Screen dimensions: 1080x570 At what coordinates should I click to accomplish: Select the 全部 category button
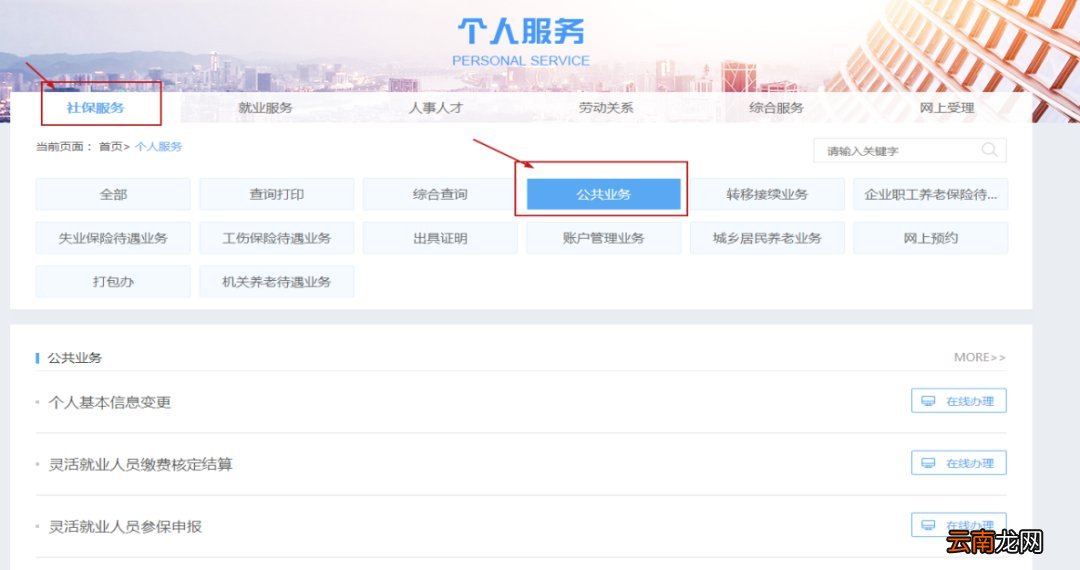click(x=113, y=194)
